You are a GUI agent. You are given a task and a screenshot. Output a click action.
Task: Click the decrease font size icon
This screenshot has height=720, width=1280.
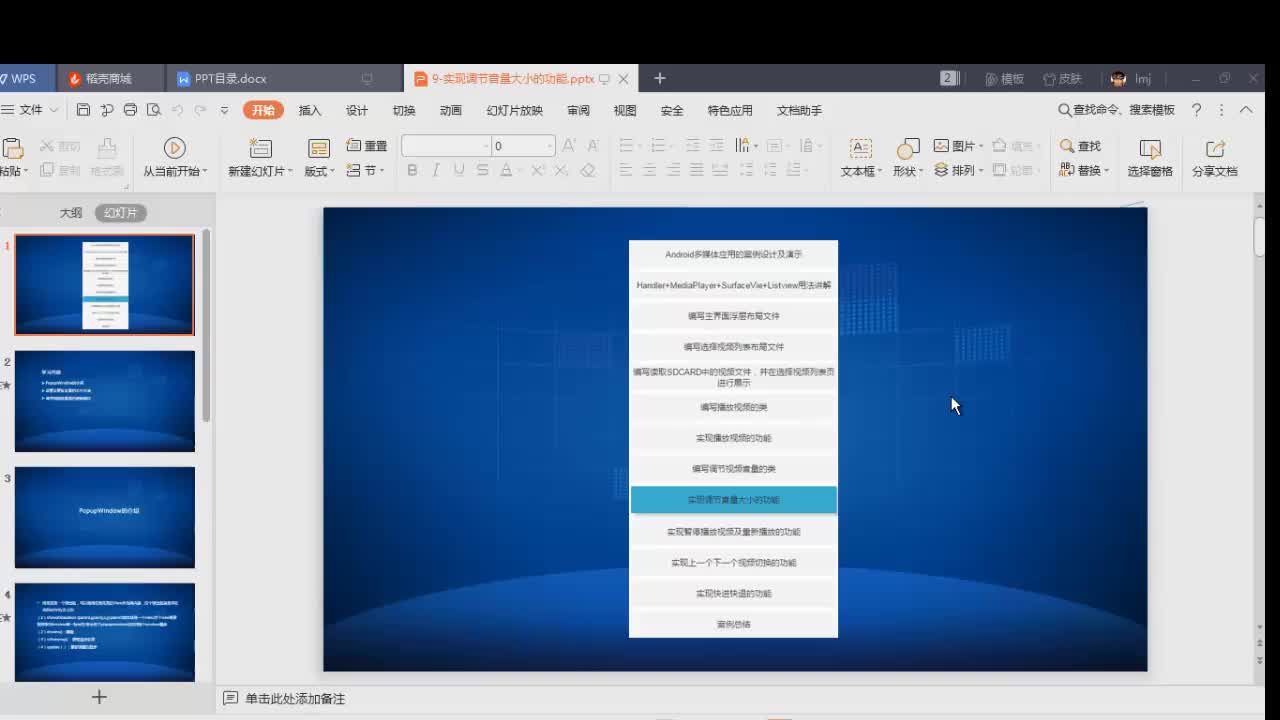point(593,146)
